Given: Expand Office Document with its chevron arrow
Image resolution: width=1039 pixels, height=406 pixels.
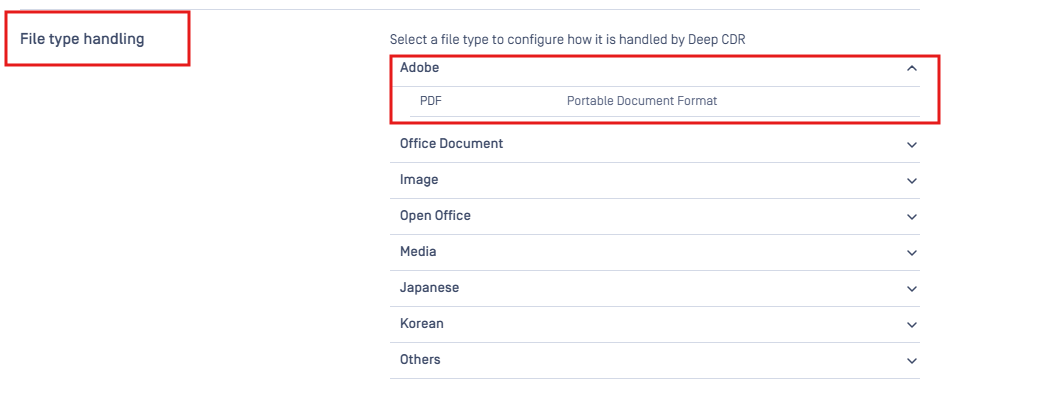Looking at the screenshot, I should coord(912,144).
